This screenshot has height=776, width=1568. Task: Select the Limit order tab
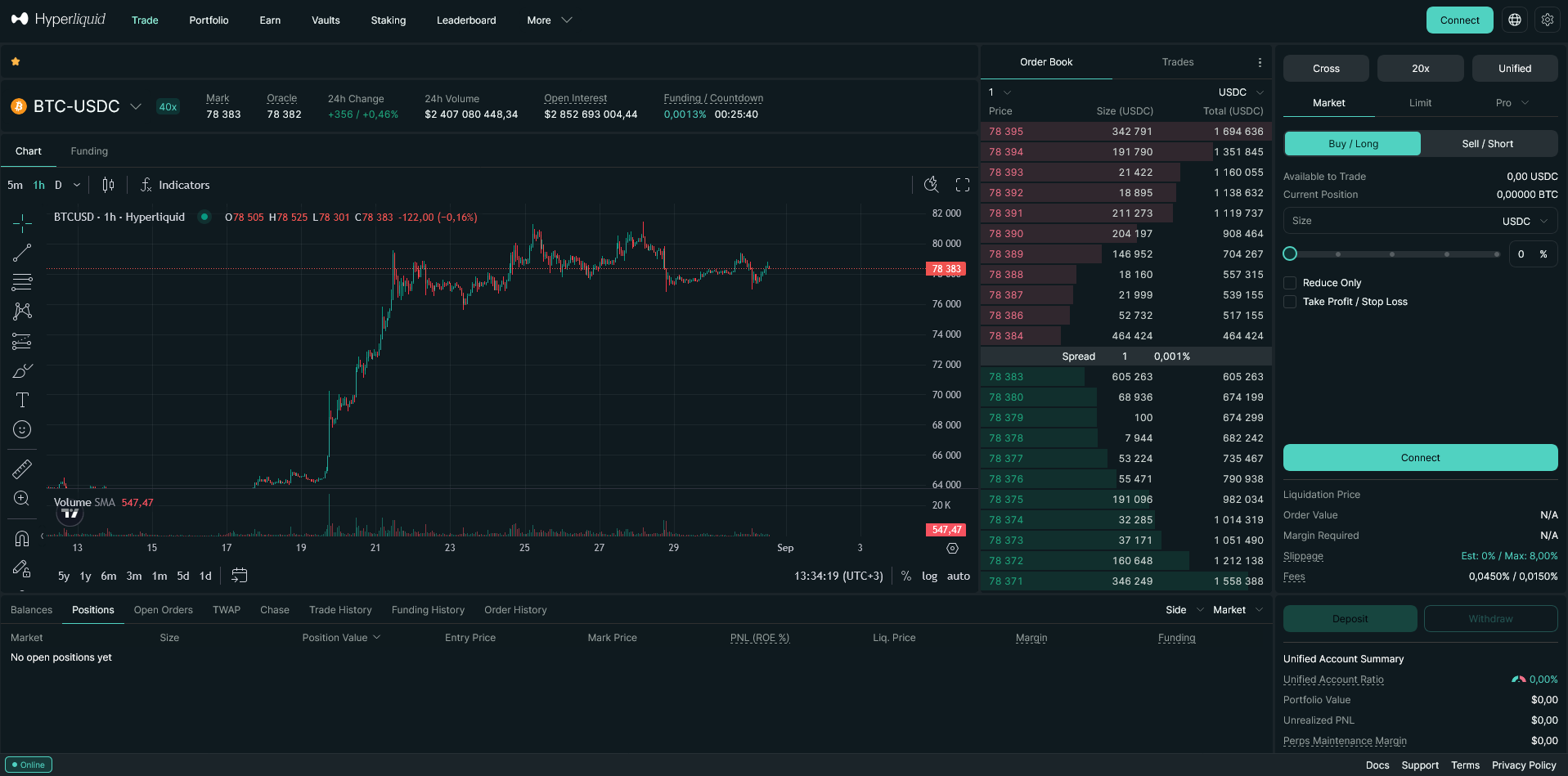pos(1420,103)
